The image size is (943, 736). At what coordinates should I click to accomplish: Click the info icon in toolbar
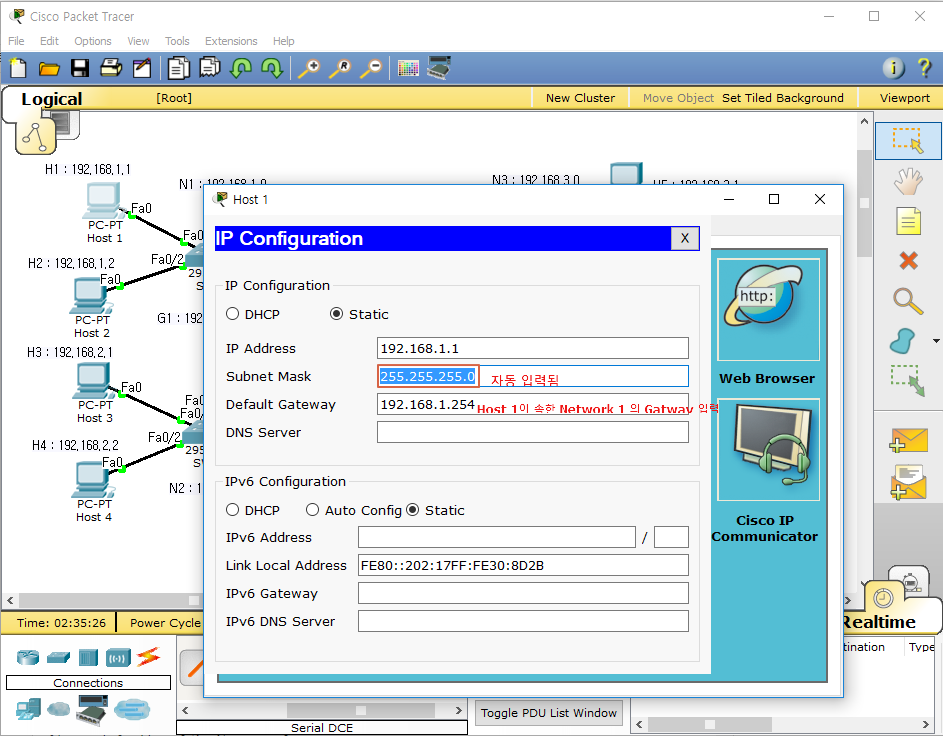(894, 68)
